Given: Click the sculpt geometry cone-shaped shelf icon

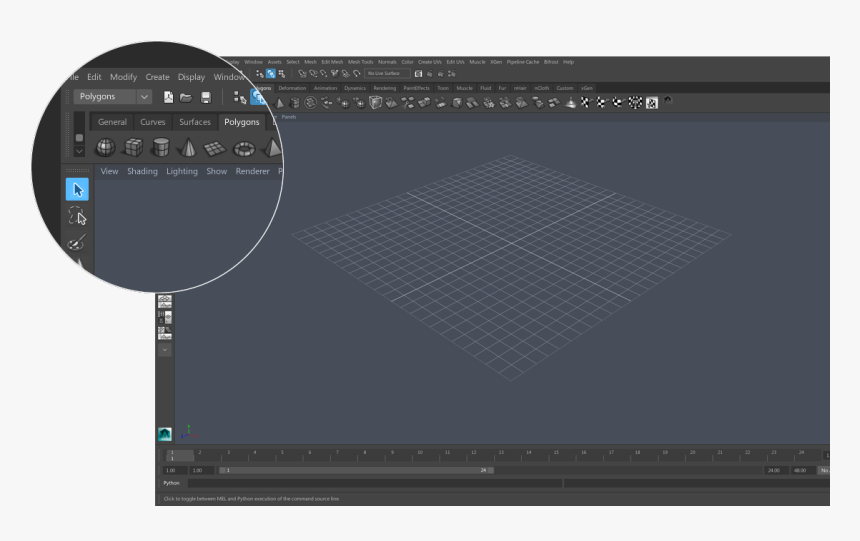Looking at the screenshot, I should pyautogui.click(x=571, y=103).
